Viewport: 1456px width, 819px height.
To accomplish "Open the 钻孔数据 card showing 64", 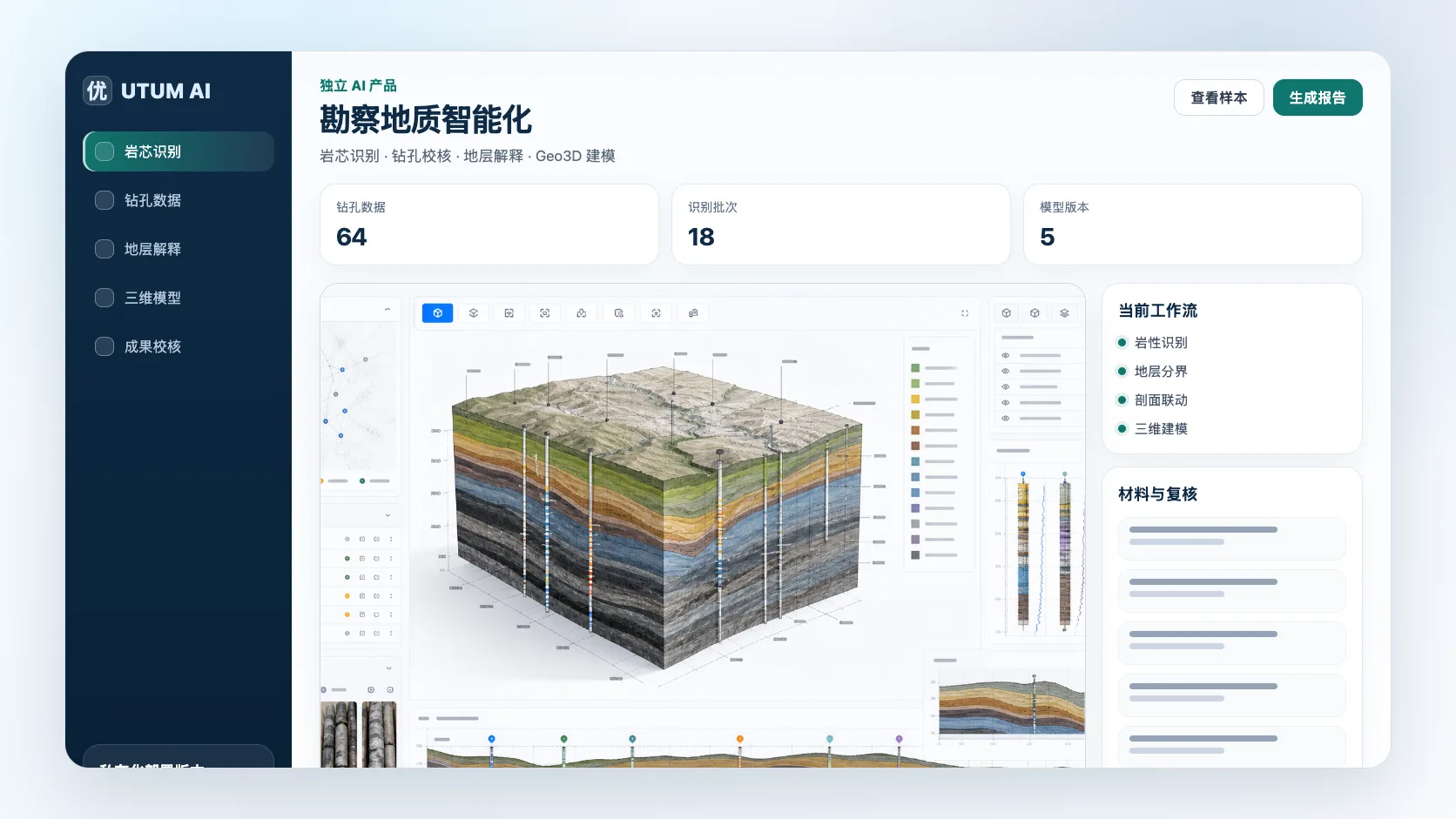I will click(489, 225).
